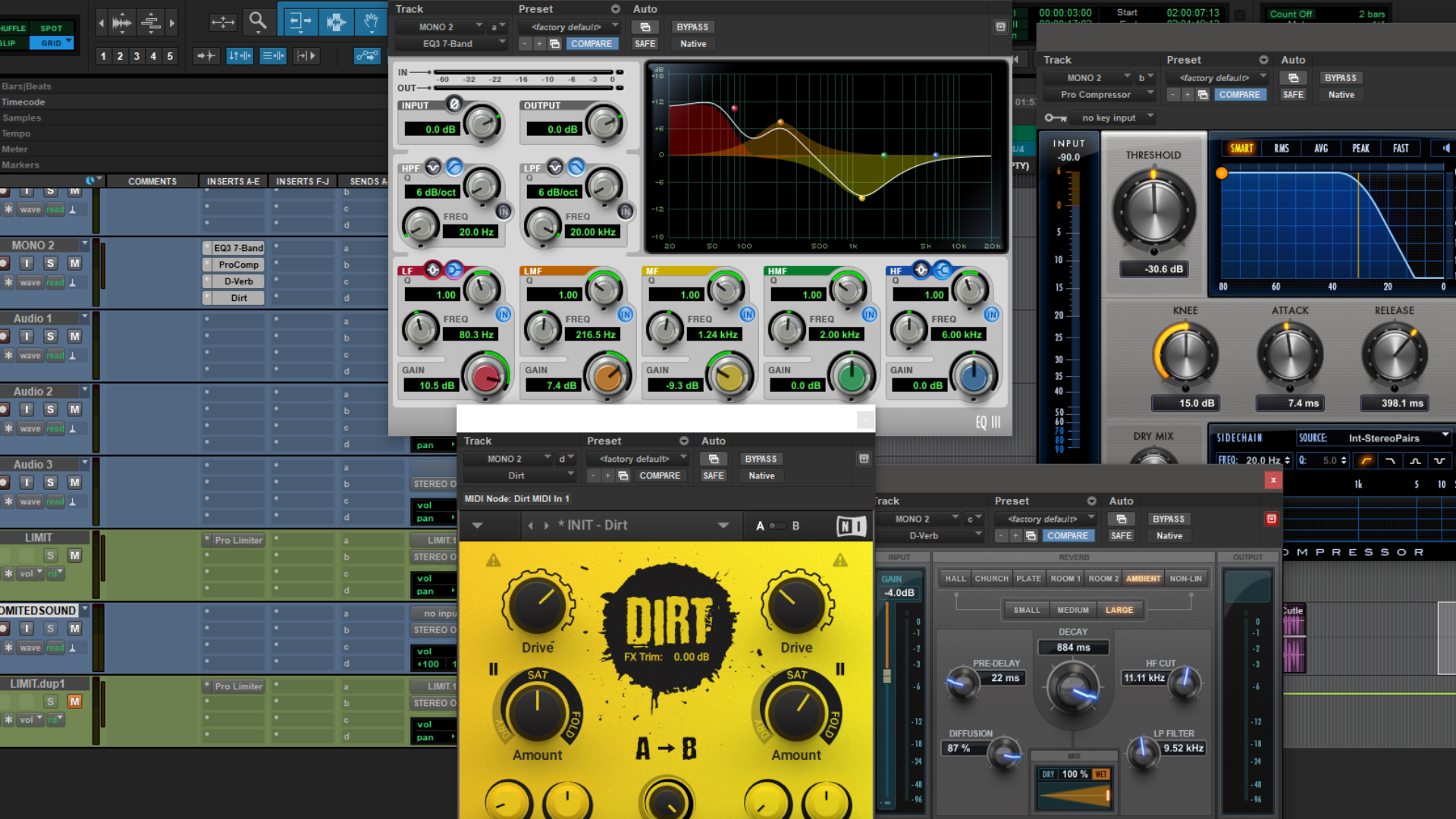Select LF band shelf type icon
The image size is (1456, 819).
coord(453,269)
